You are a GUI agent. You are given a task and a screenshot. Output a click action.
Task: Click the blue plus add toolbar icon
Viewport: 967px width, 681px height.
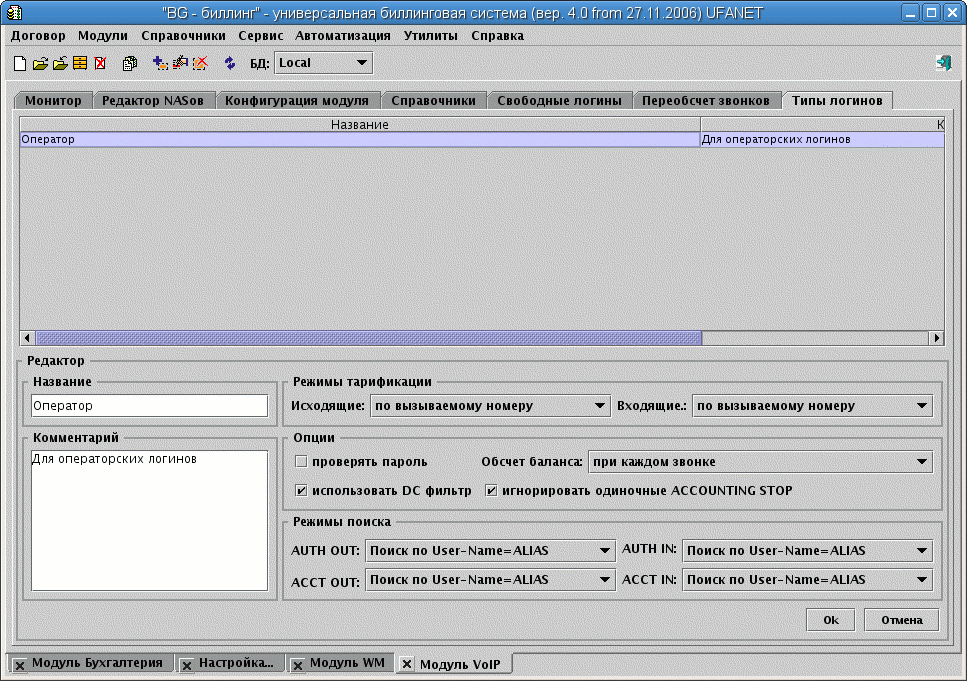(x=159, y=63)
